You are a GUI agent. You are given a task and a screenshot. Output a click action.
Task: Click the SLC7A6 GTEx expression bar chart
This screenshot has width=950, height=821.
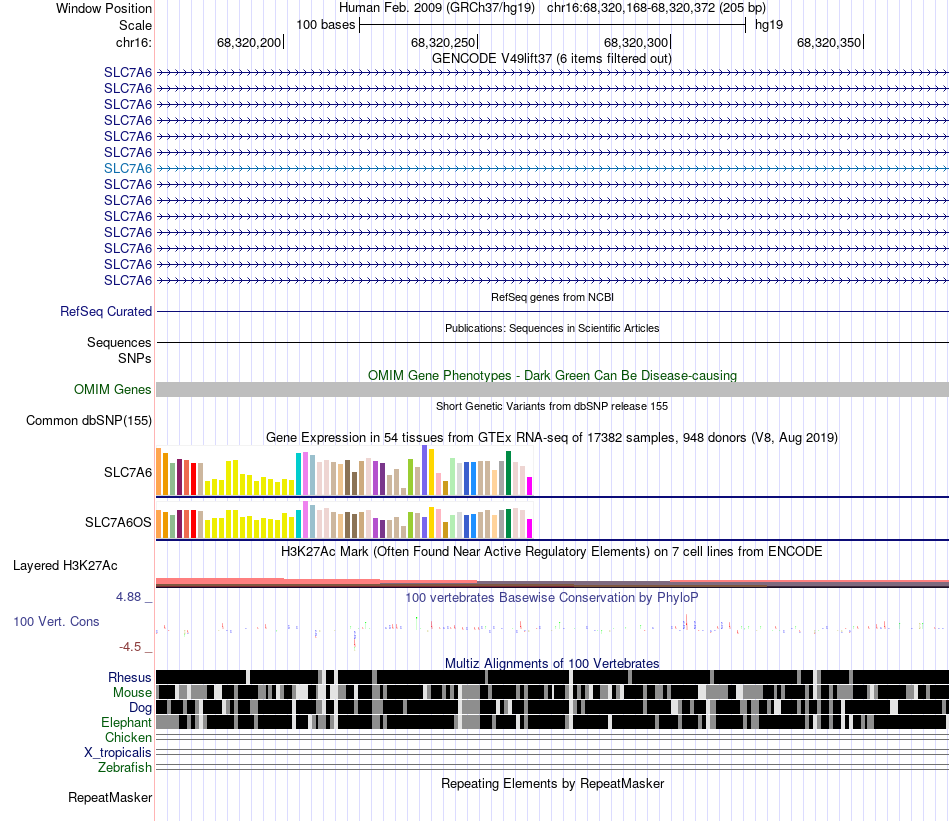(x=344, y=471)
